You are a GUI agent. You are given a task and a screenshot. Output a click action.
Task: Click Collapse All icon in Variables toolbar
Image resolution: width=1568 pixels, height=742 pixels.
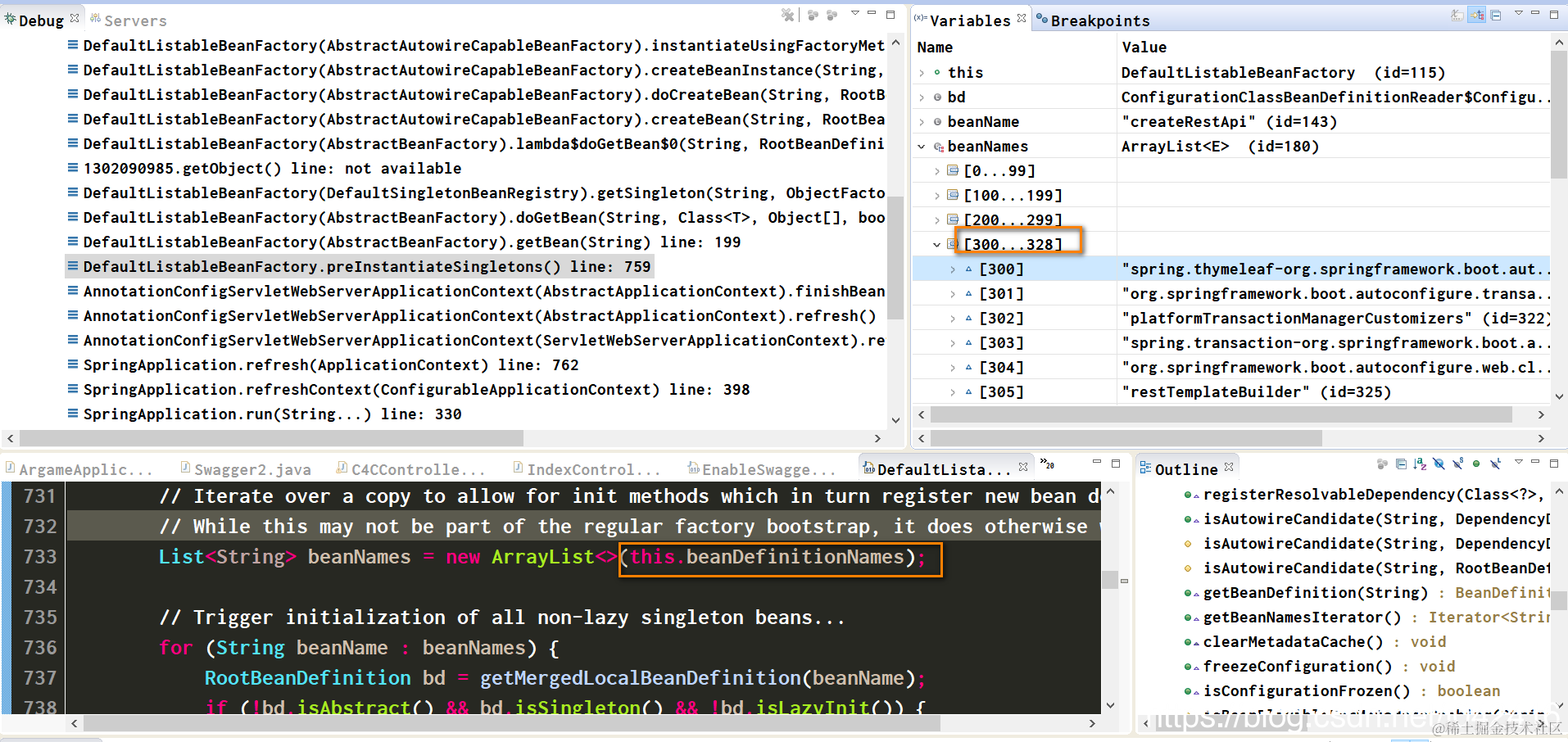coord(1496,15)
